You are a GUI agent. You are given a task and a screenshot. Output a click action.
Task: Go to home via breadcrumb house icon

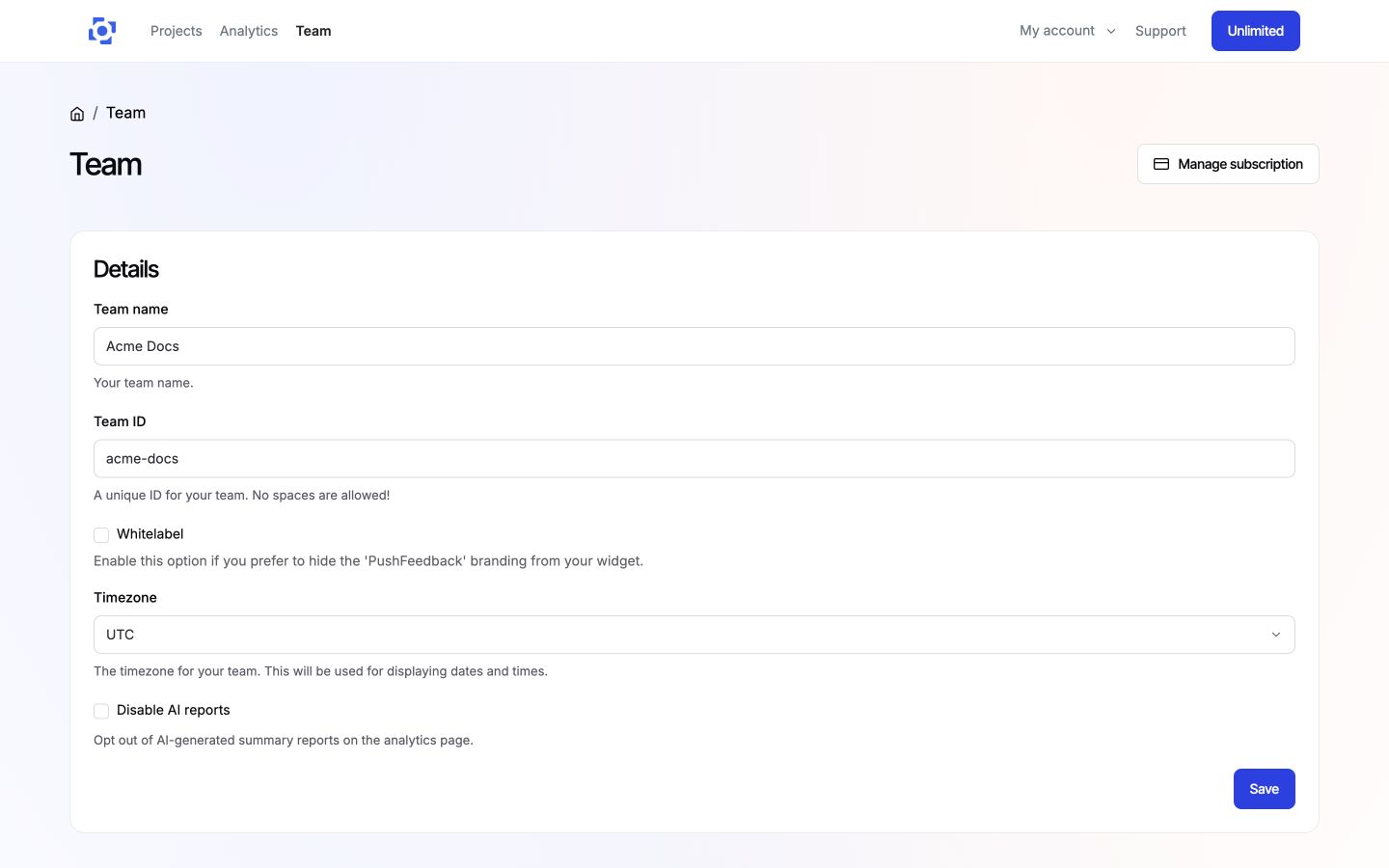[77, 114]
